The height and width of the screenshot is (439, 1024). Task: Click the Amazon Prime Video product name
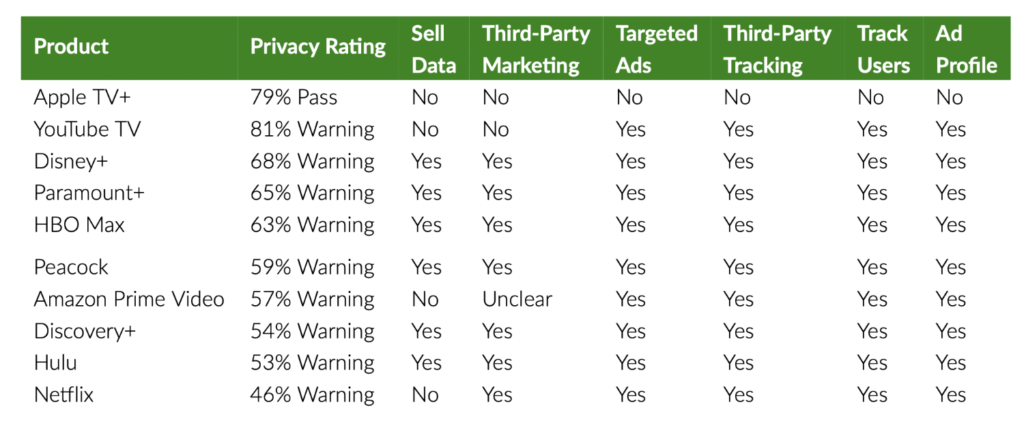[x=129, y=299]
